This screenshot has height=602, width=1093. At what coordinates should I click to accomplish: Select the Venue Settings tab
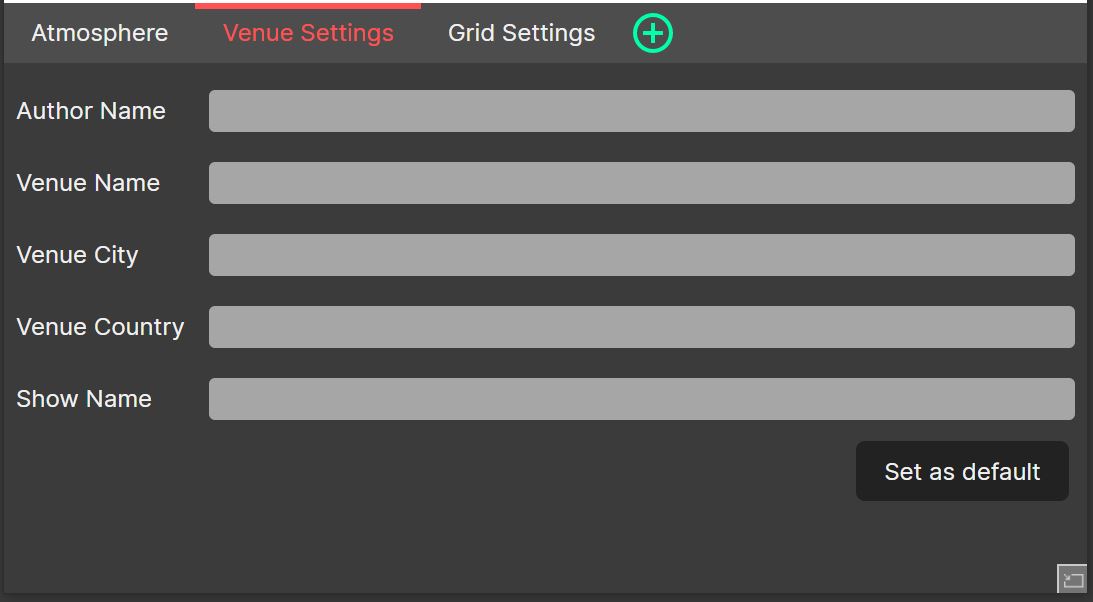click(307, 32)
